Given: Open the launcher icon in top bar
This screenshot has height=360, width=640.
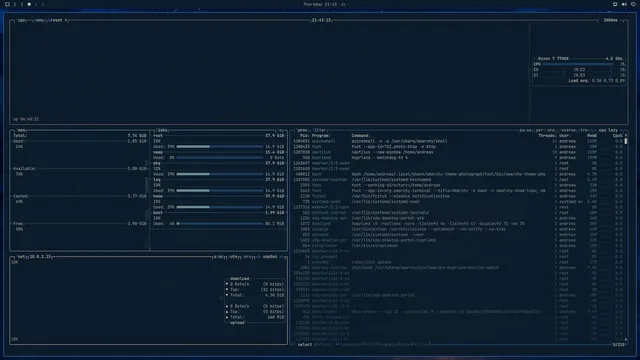Looking at the screenshot, I should [x=7, y=4].
